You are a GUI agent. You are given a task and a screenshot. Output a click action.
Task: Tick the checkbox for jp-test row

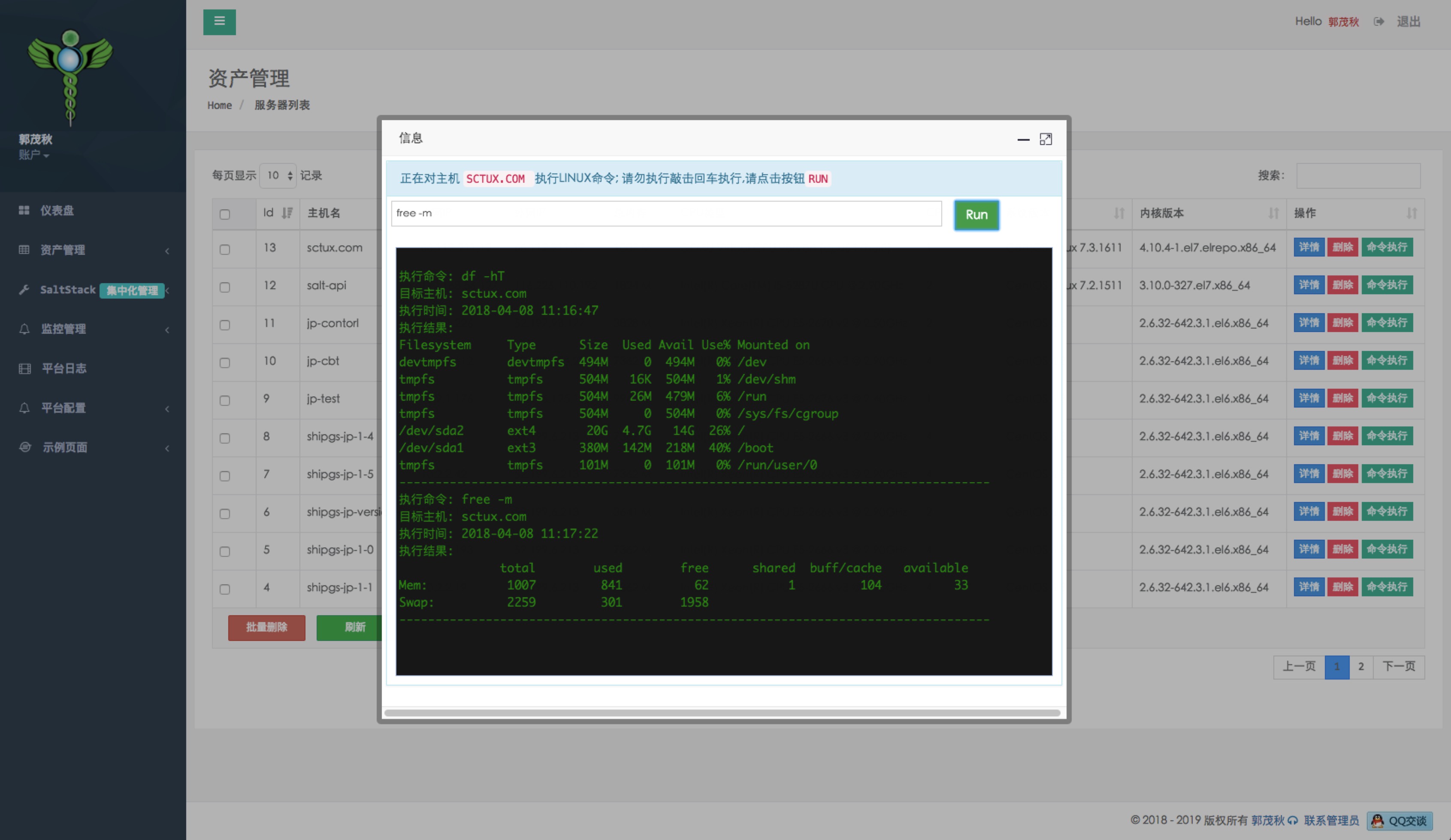(224, 400)
